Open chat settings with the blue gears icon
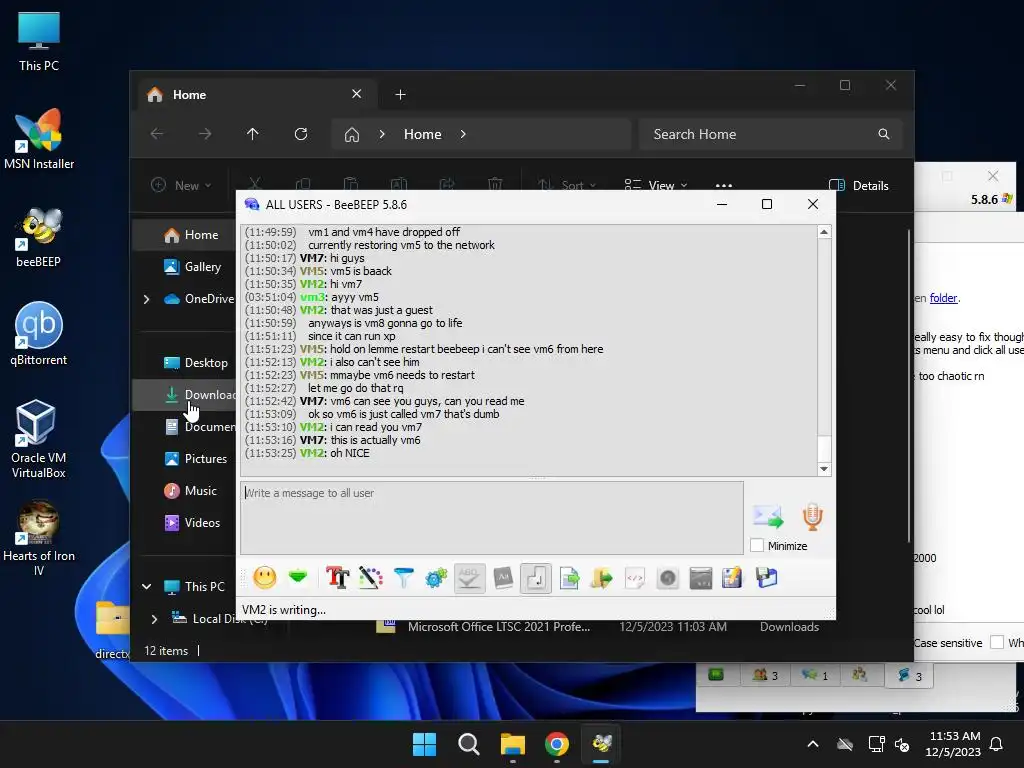1024x768 pixels. tap(436, 578)
